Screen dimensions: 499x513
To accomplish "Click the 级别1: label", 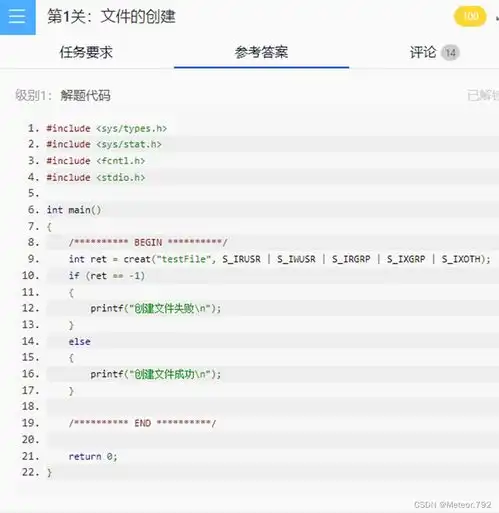I will point(33,95).
